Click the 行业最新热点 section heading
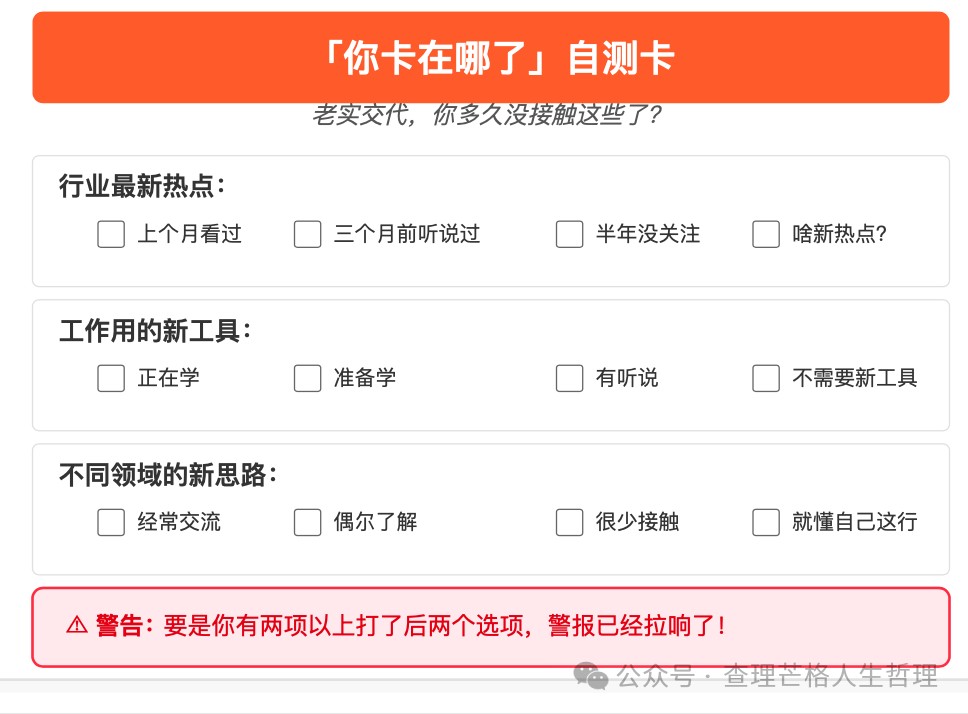Image resolution: width=968 pixels, height=714 pixels. click(x=142, y=186)
